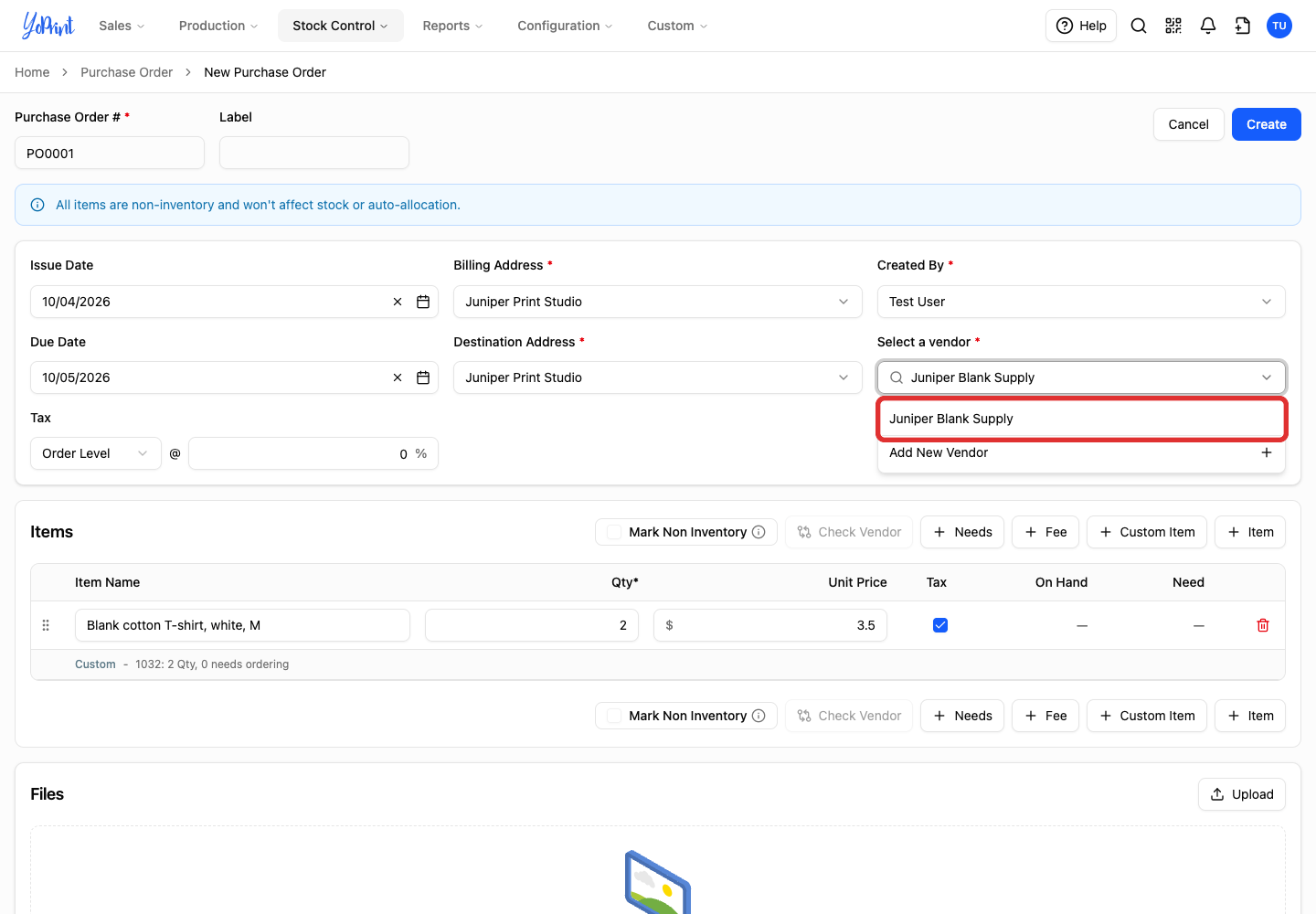This screenshot has height=914, width=1316.
Task: Open the Stock Control menu
Action: (x=341, y=26)
